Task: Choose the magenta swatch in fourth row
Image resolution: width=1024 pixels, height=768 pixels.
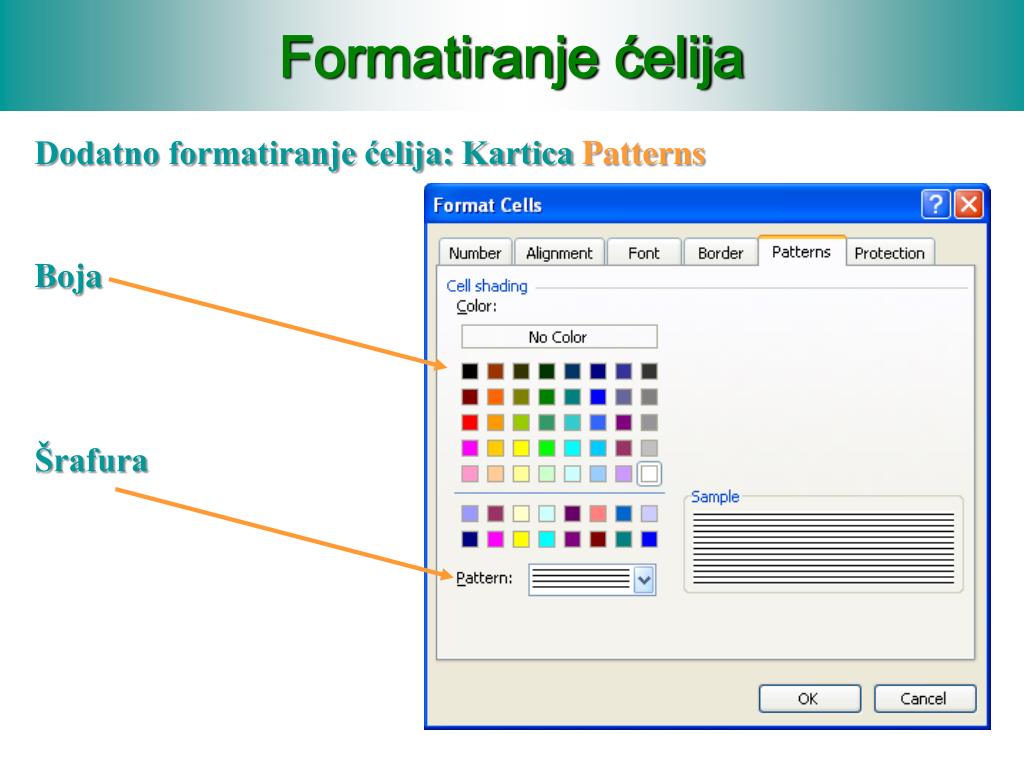Action: 470,448
